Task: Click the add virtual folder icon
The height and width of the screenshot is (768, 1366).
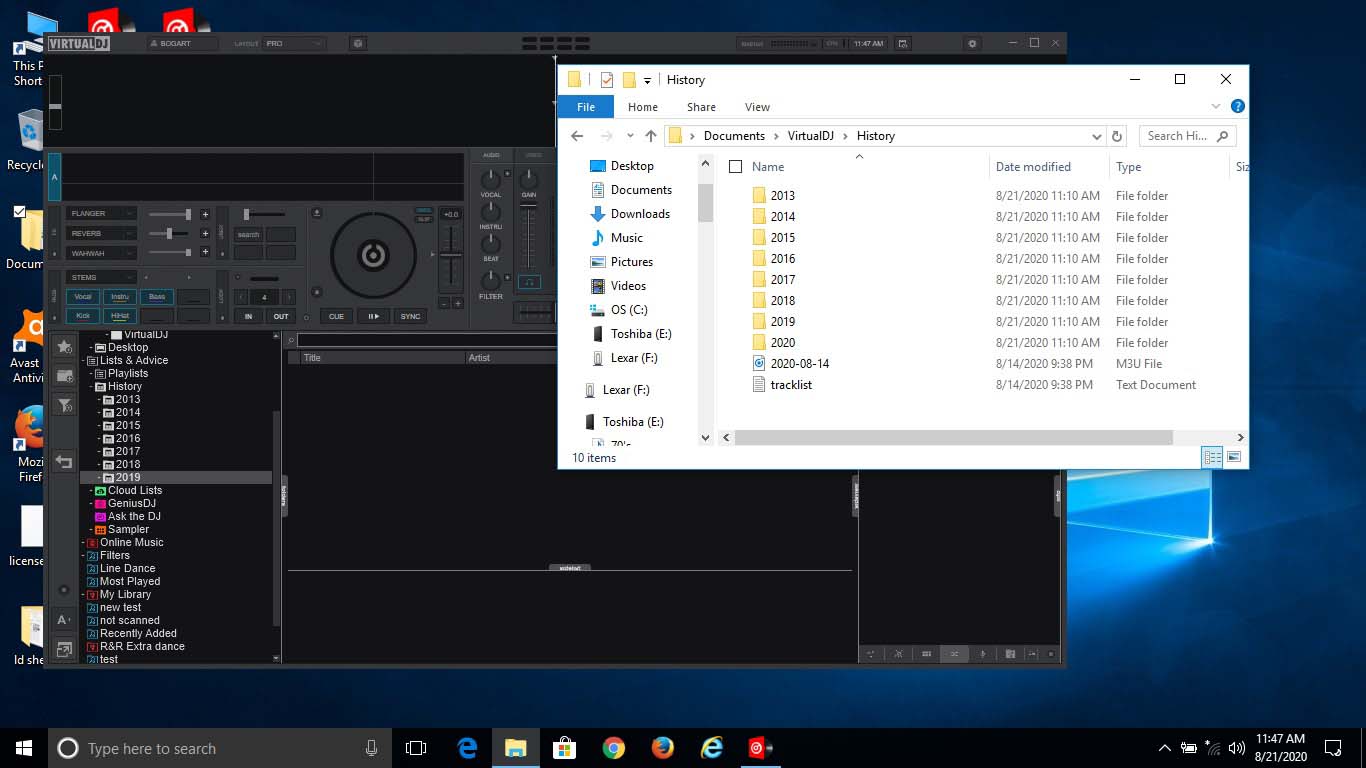Action: click(x=64, y=376)
